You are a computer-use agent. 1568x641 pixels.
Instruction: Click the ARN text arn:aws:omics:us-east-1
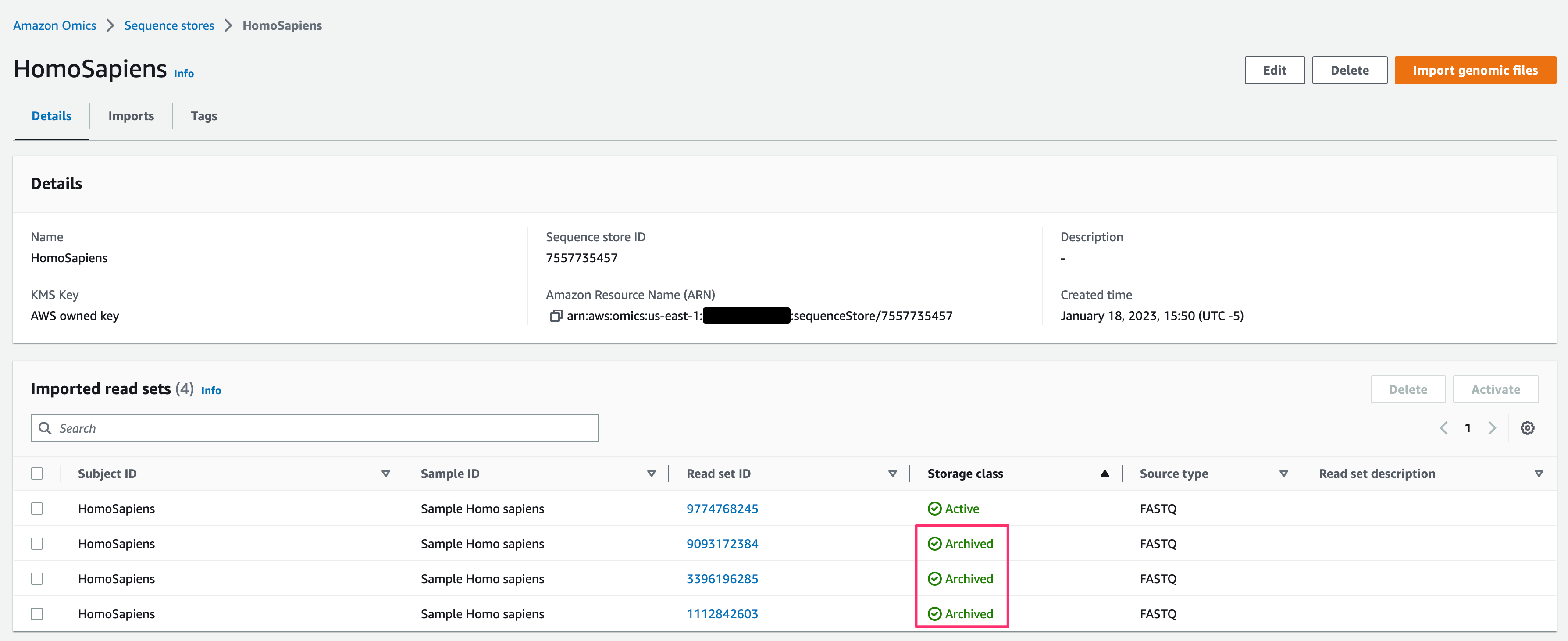click(x=634, y=316)
